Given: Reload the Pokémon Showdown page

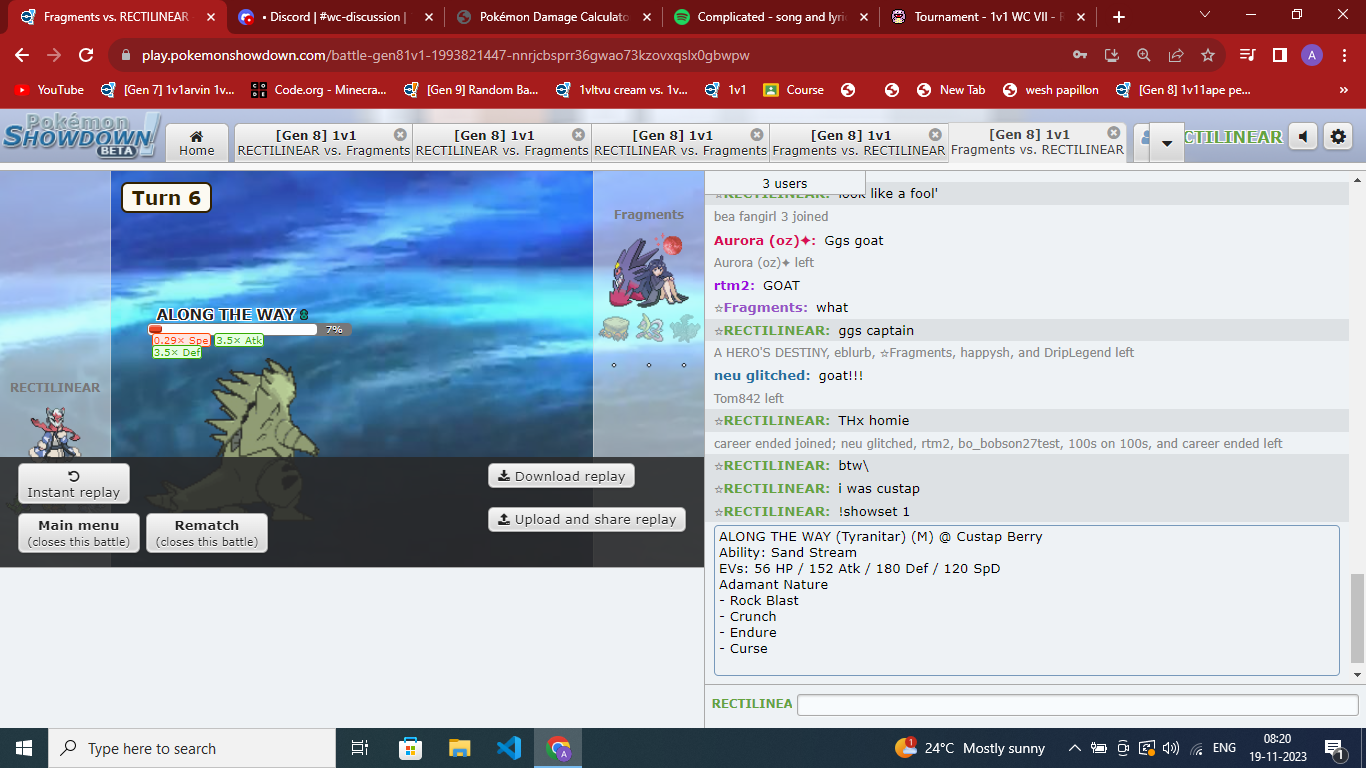Looking at the screenshot, I should tap(86, 55).
